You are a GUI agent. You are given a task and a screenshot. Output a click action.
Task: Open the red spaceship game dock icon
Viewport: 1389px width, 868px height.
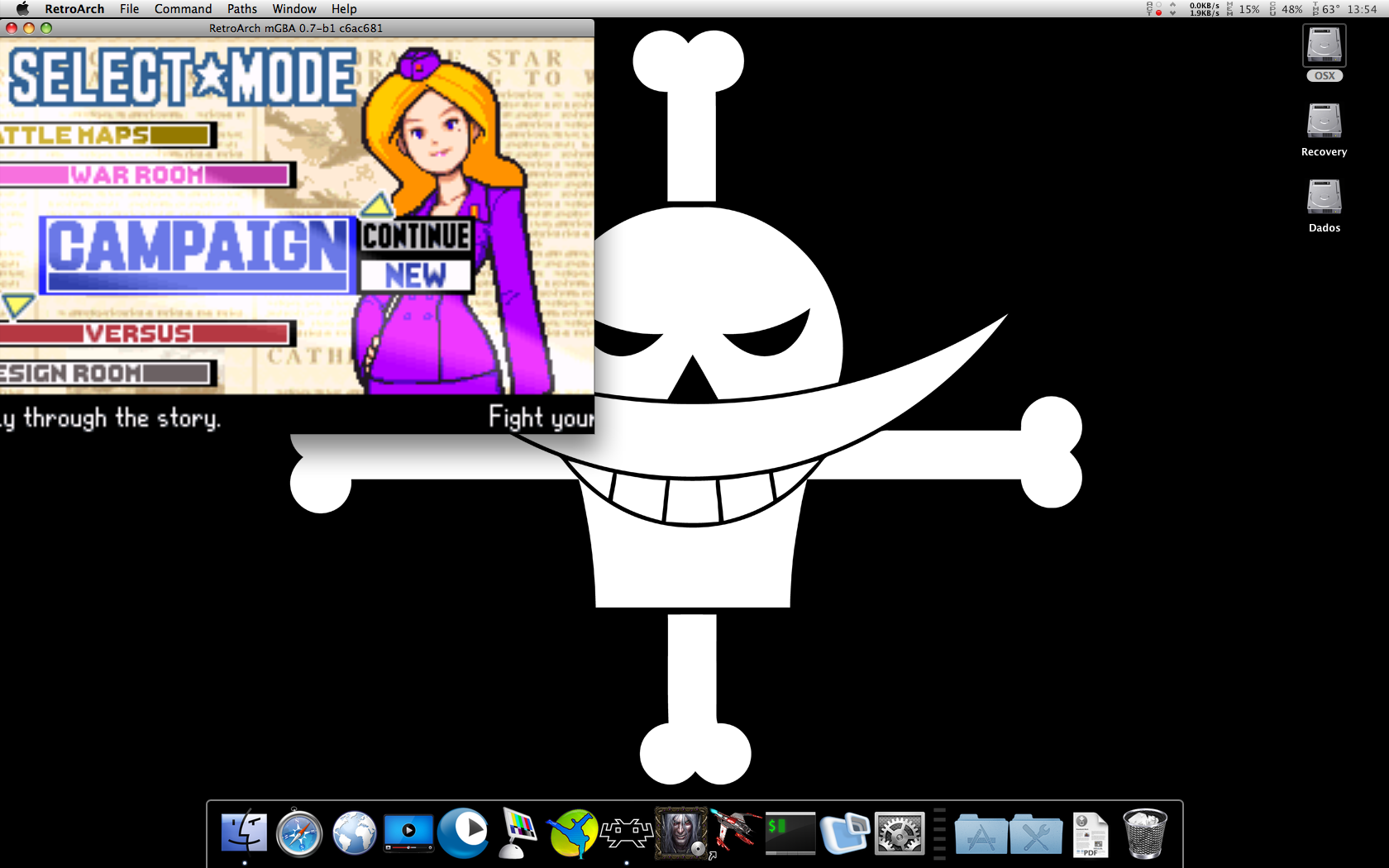pyautogui.click(x=735, y=833)
